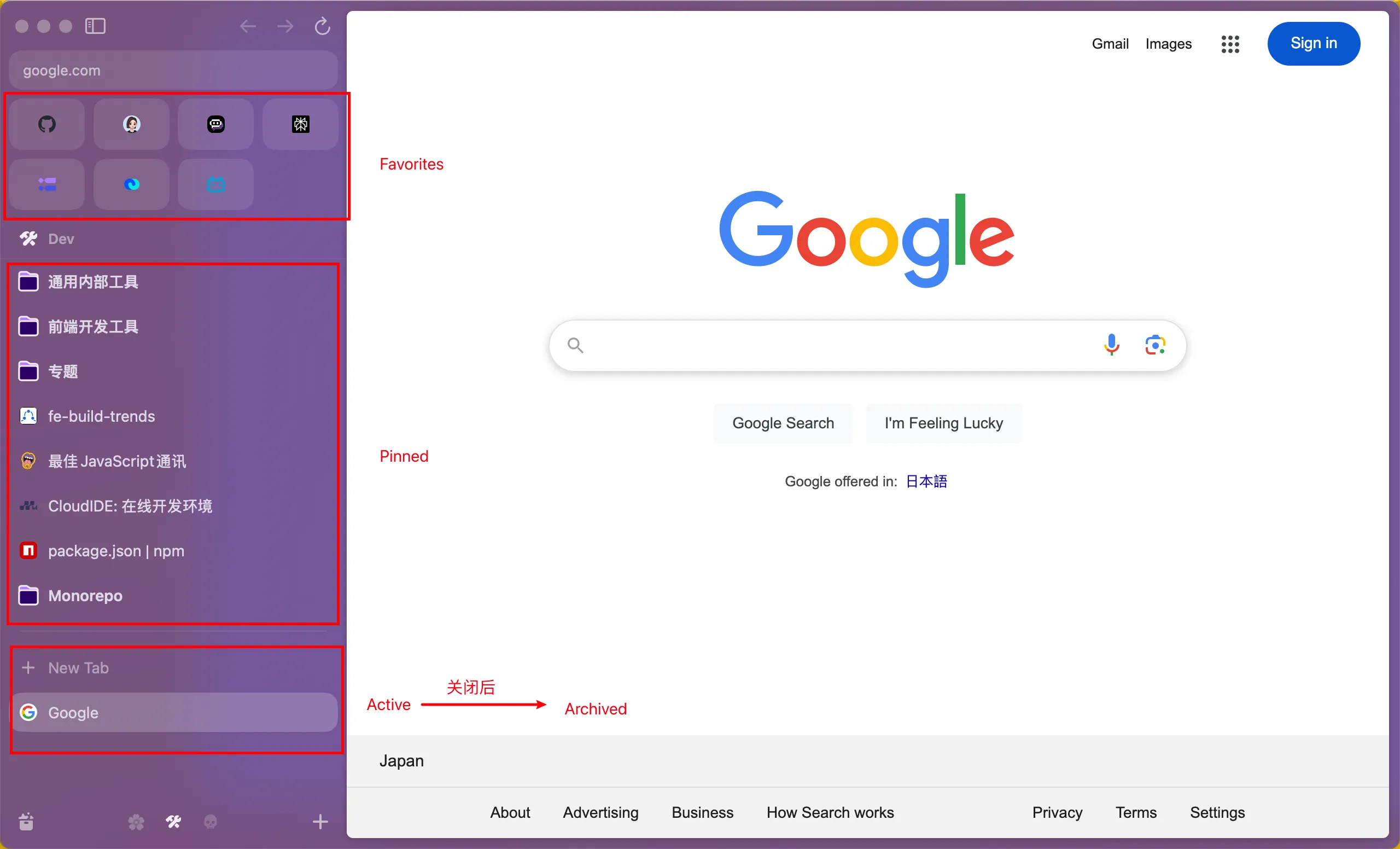Click the sidebar toggle icon
Image resolution: width=1400 pixels, height=849 pixels.
(95, 26)
